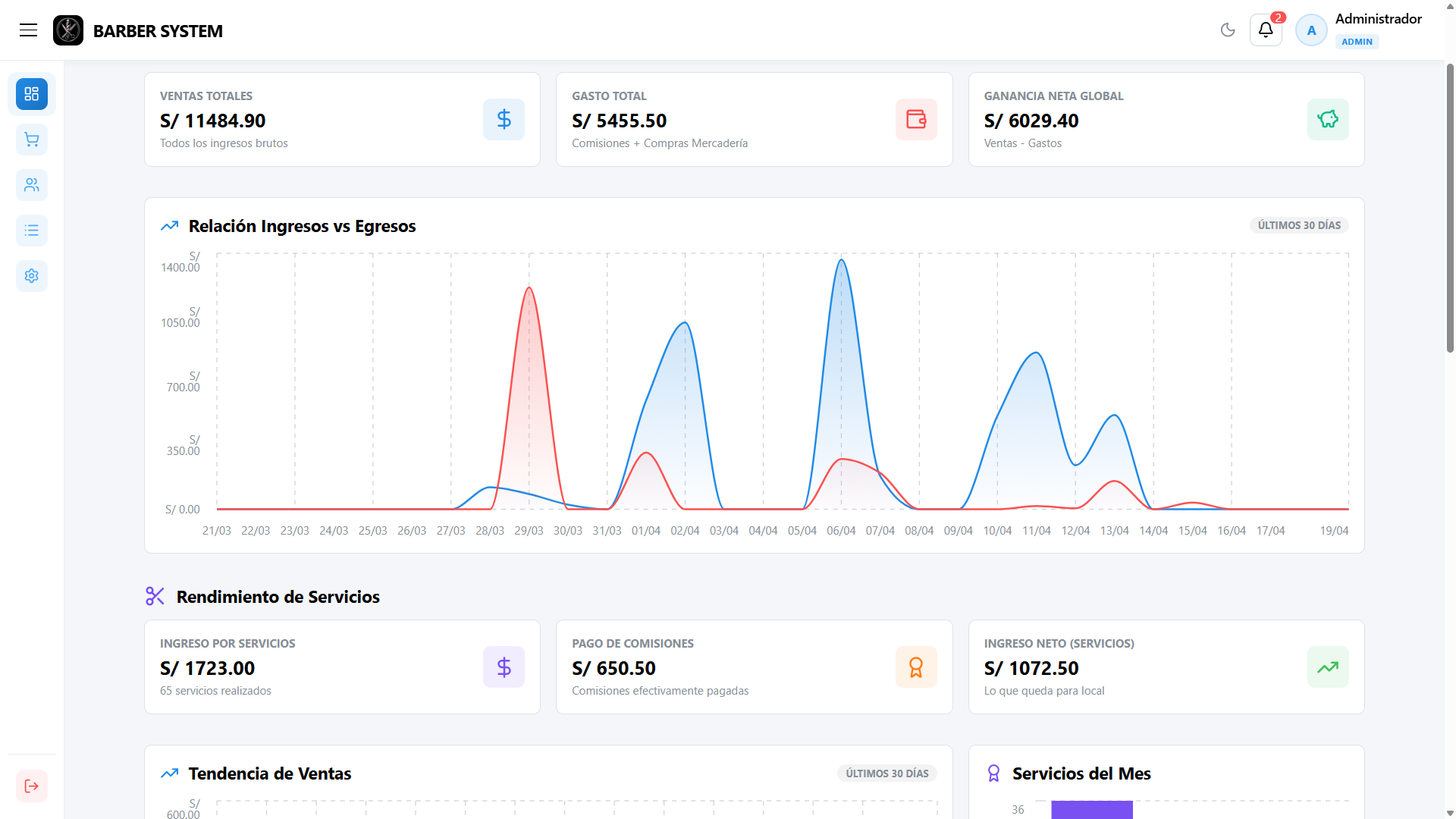Click the award icon by Servicios del Mes

tap(993, 773)
